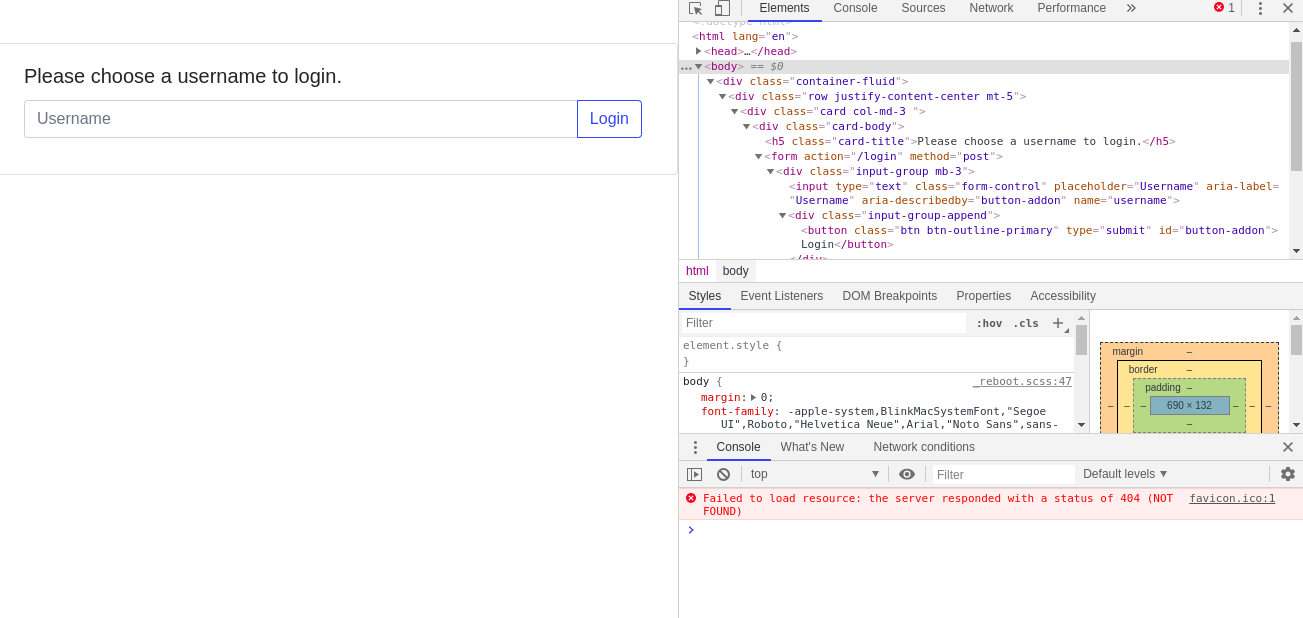Open the Event Listeners tab

click(781, 296)
